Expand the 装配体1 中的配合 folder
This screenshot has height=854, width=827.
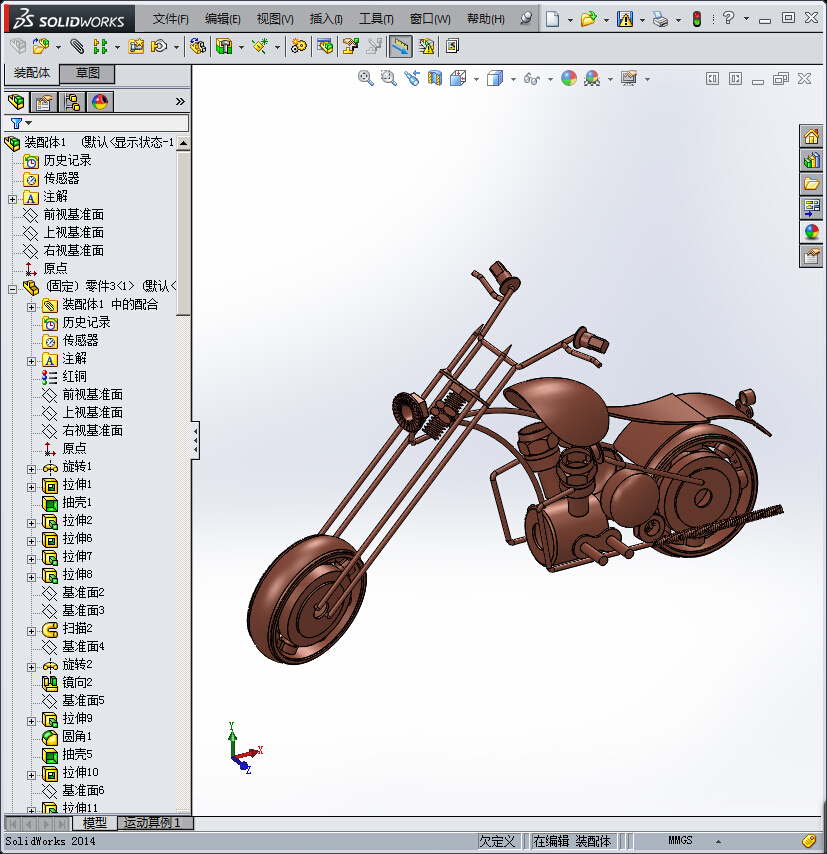pyautogui.click(x=32, y=307)
